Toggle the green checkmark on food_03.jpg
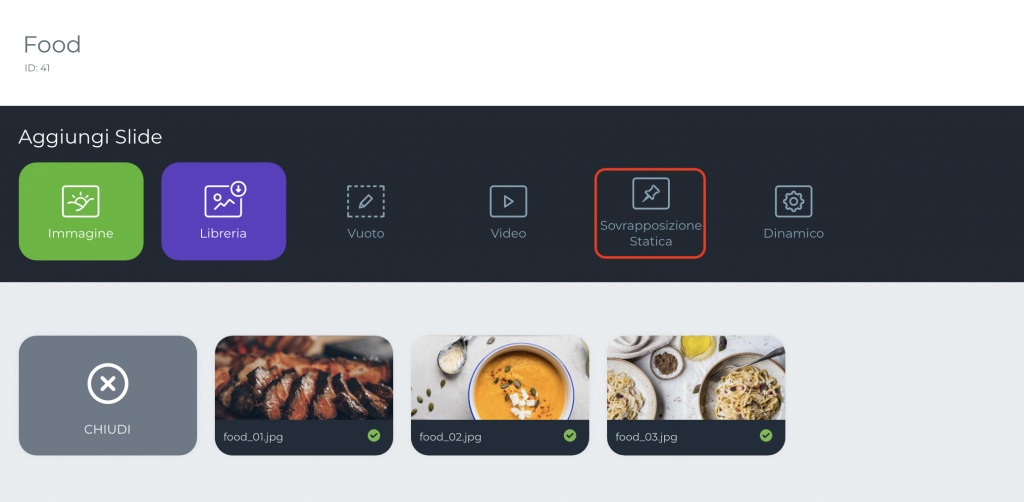 pos(765,435)
